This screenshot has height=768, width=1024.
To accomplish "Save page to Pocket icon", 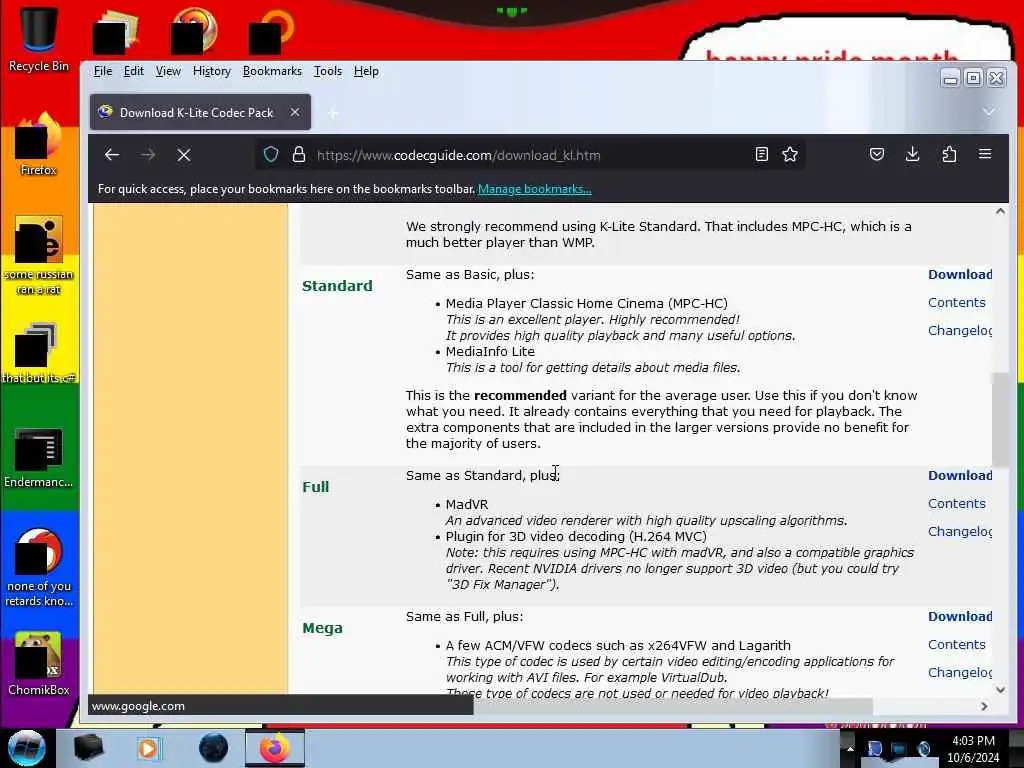I will [x=877, y=154].
